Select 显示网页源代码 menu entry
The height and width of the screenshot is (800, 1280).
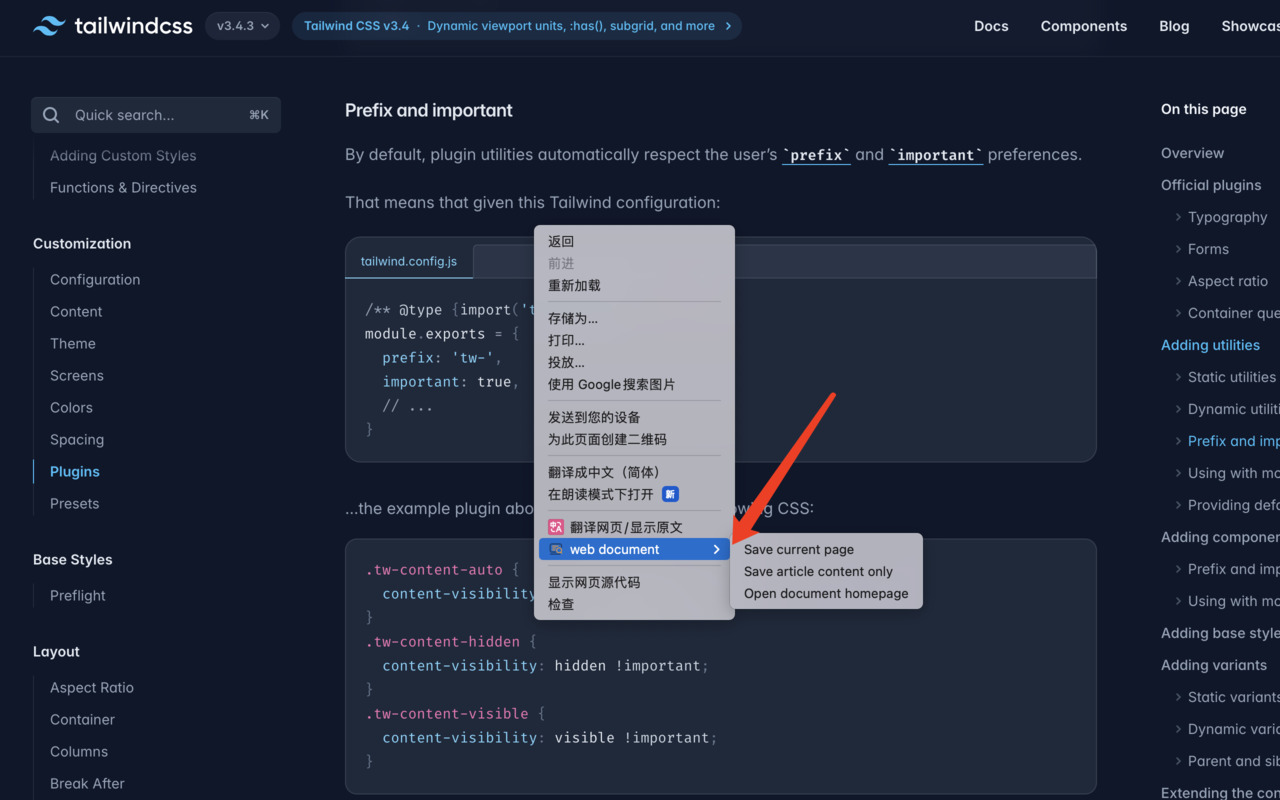tap(634, 582)
